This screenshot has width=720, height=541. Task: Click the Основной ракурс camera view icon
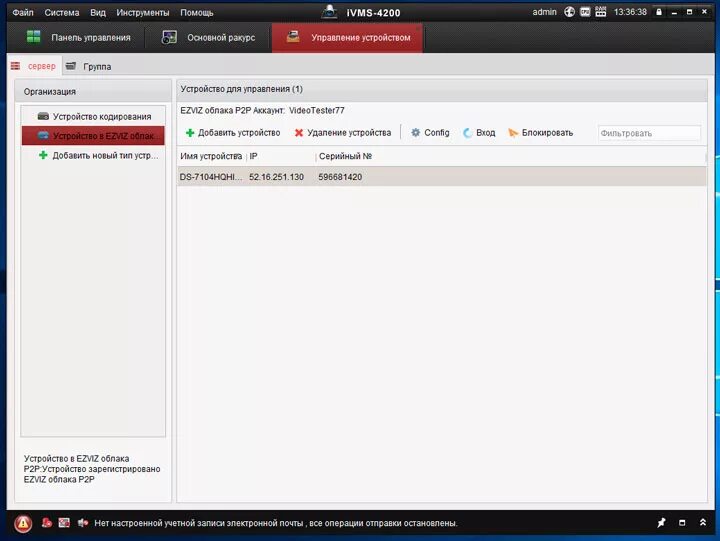169,37
